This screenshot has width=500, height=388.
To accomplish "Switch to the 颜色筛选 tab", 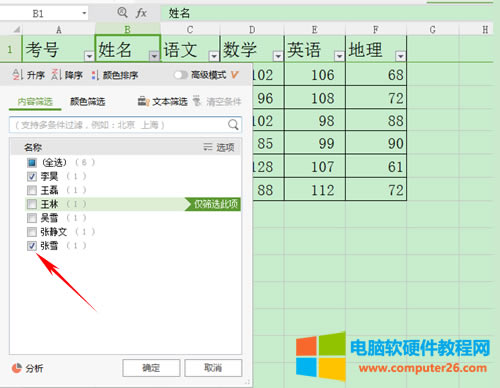I will tap(87, 101).
